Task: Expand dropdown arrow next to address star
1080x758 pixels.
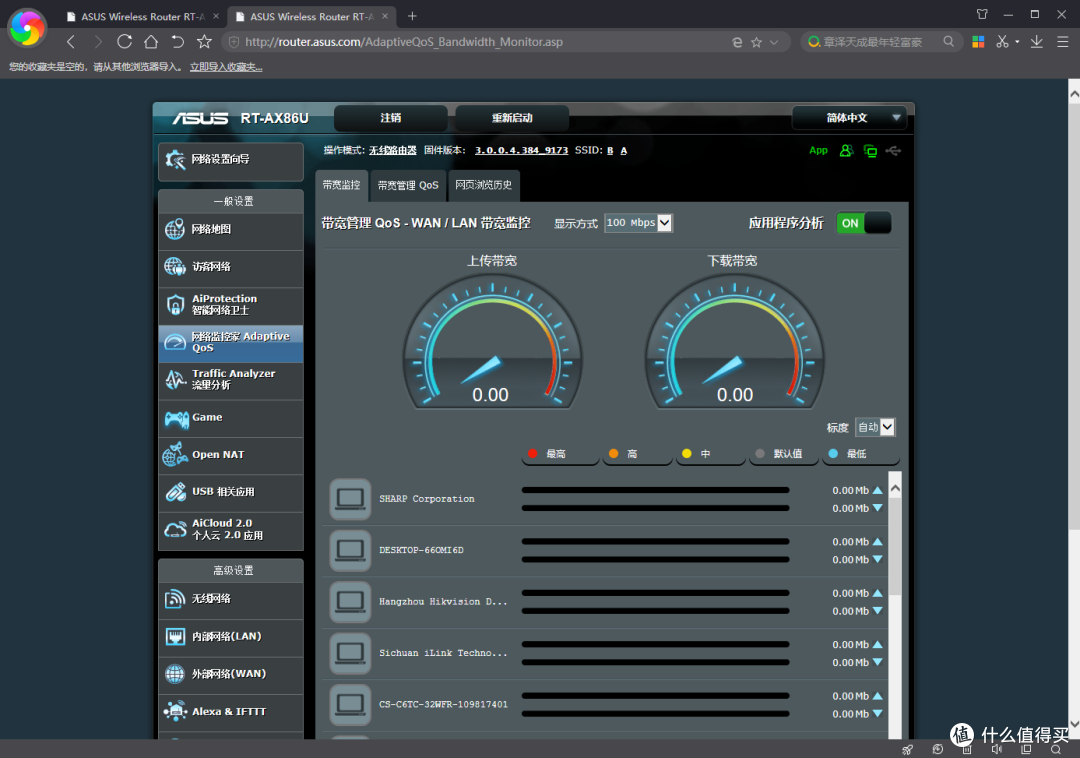Action: [774, 42]
